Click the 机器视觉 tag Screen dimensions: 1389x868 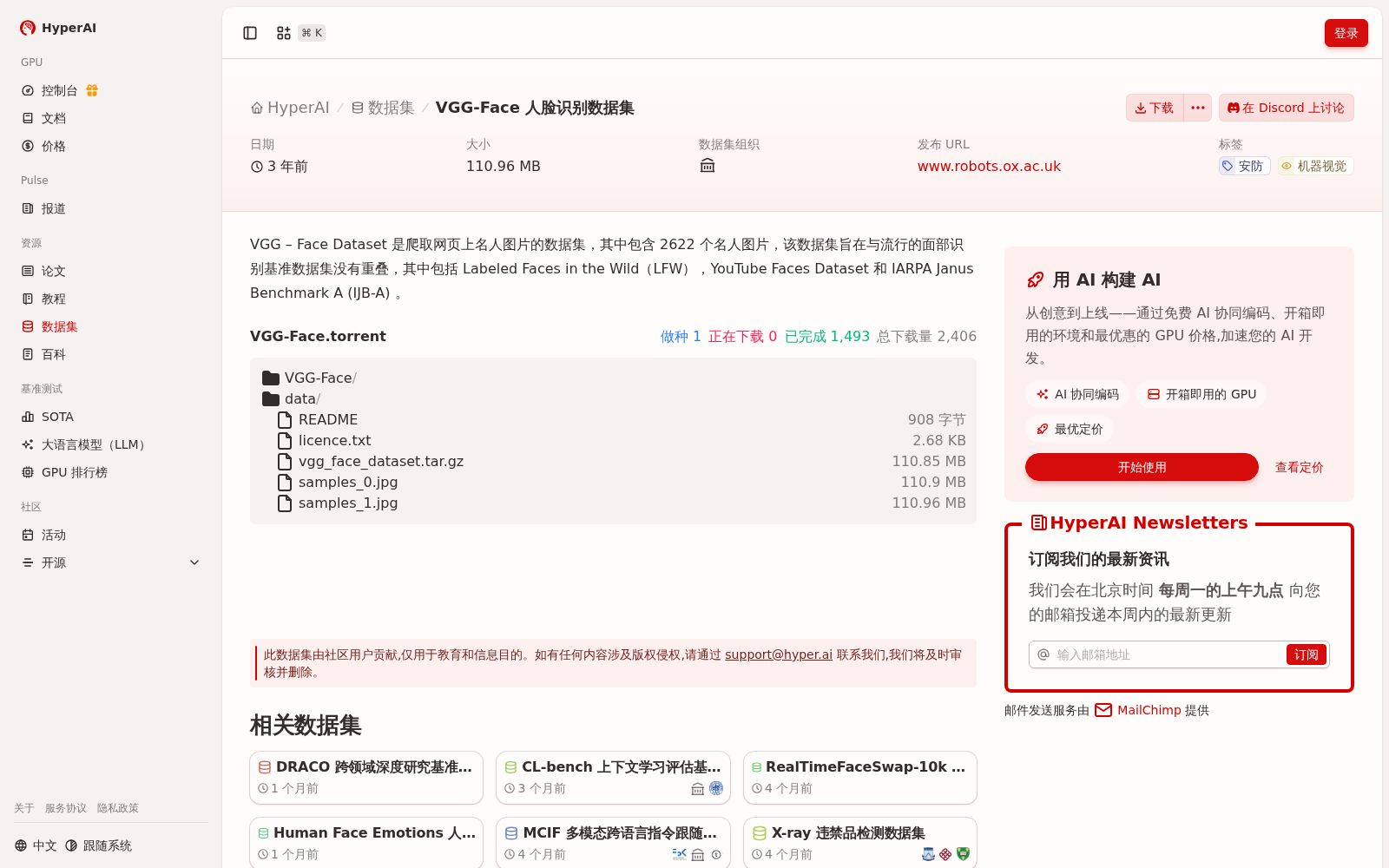[x=1315, y=166]
